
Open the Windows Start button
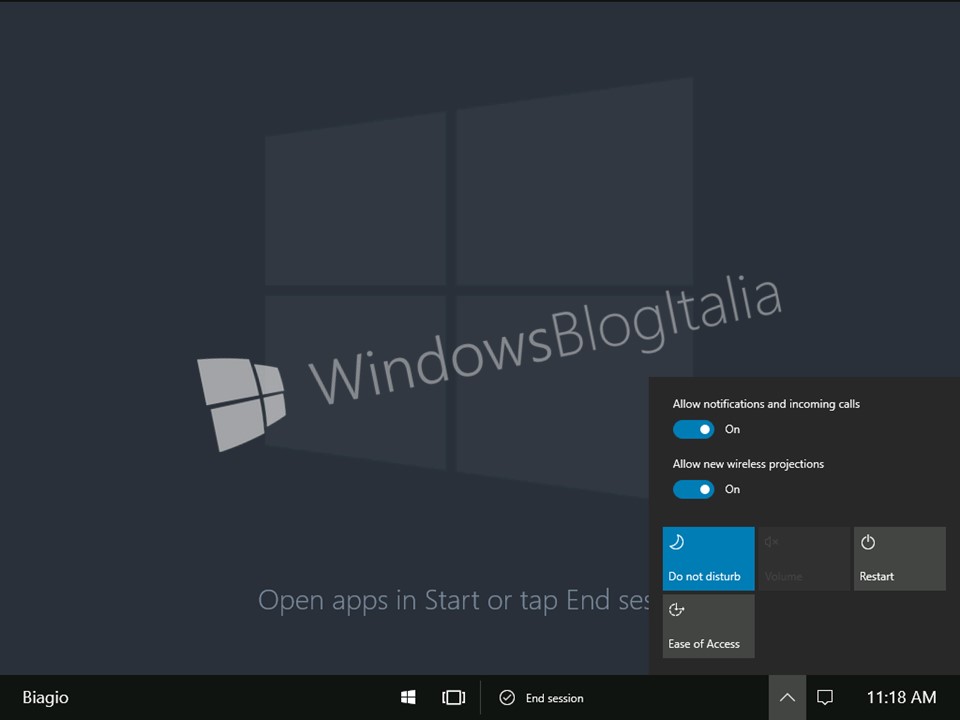pyautogui.click(x=408, y=697)
